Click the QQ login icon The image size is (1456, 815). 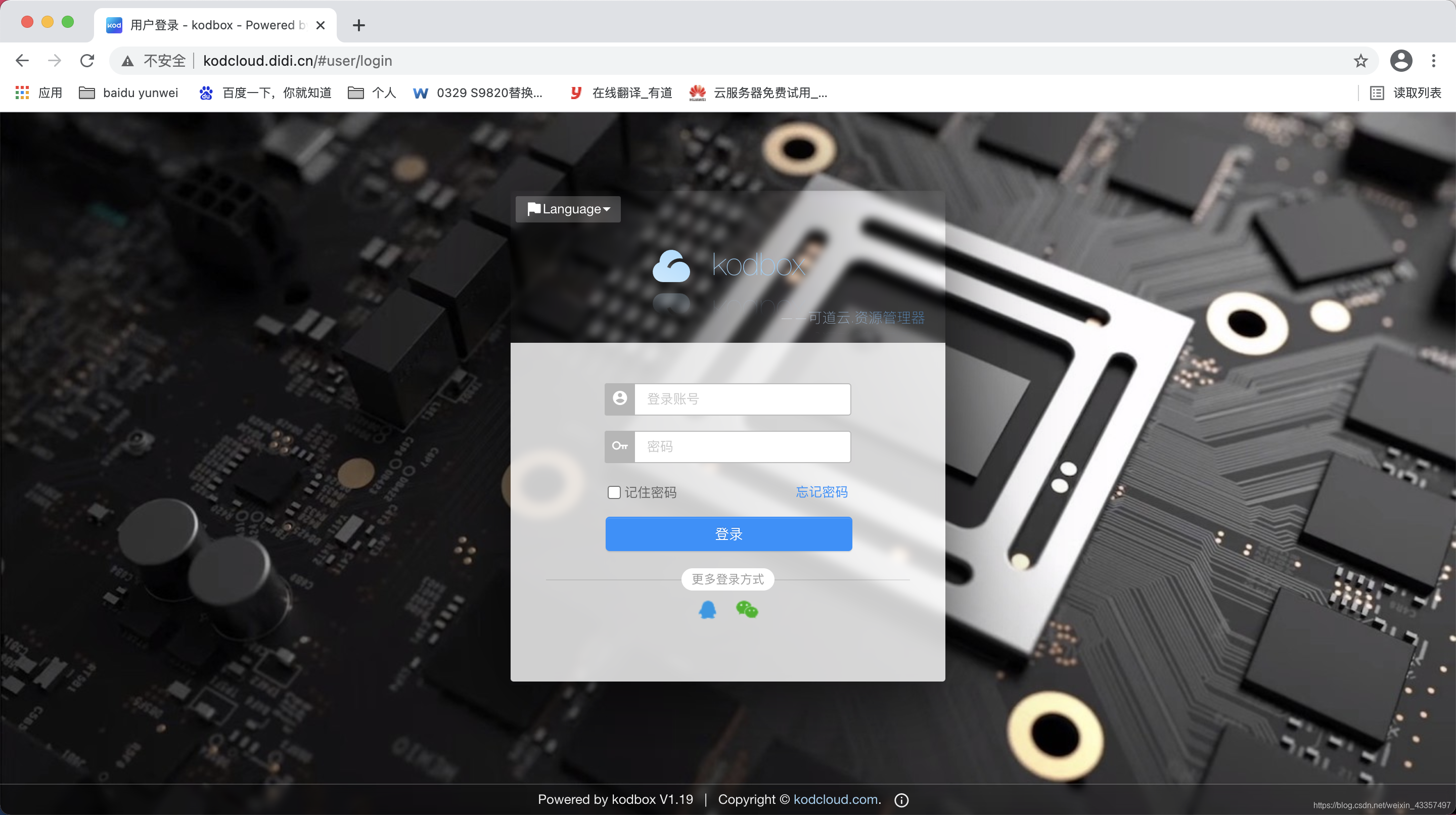click(x=707, y=610)
